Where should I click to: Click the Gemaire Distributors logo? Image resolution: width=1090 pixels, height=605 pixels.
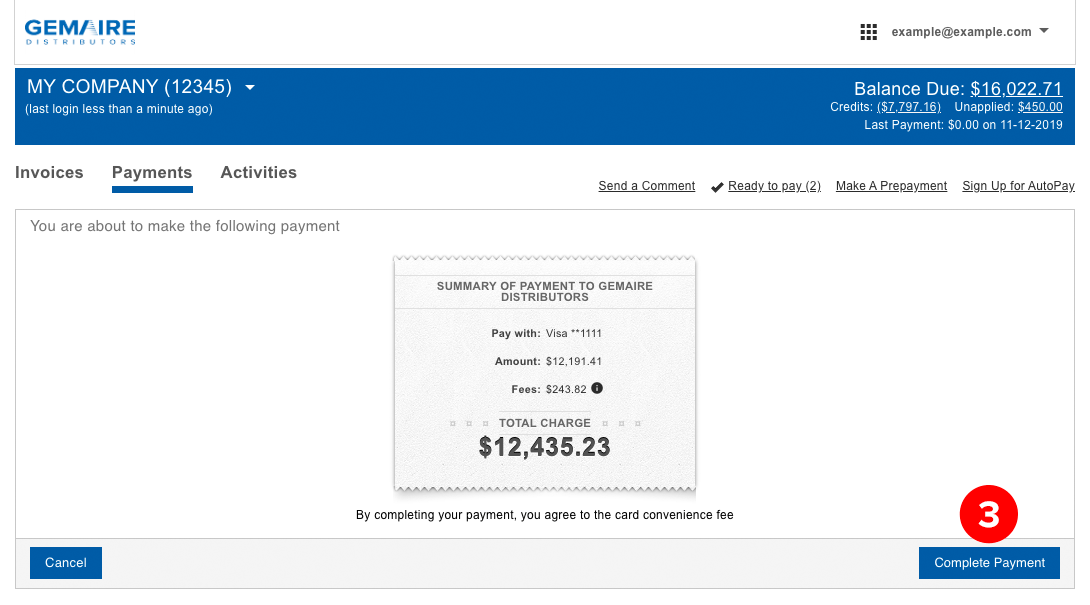point(80,32)
